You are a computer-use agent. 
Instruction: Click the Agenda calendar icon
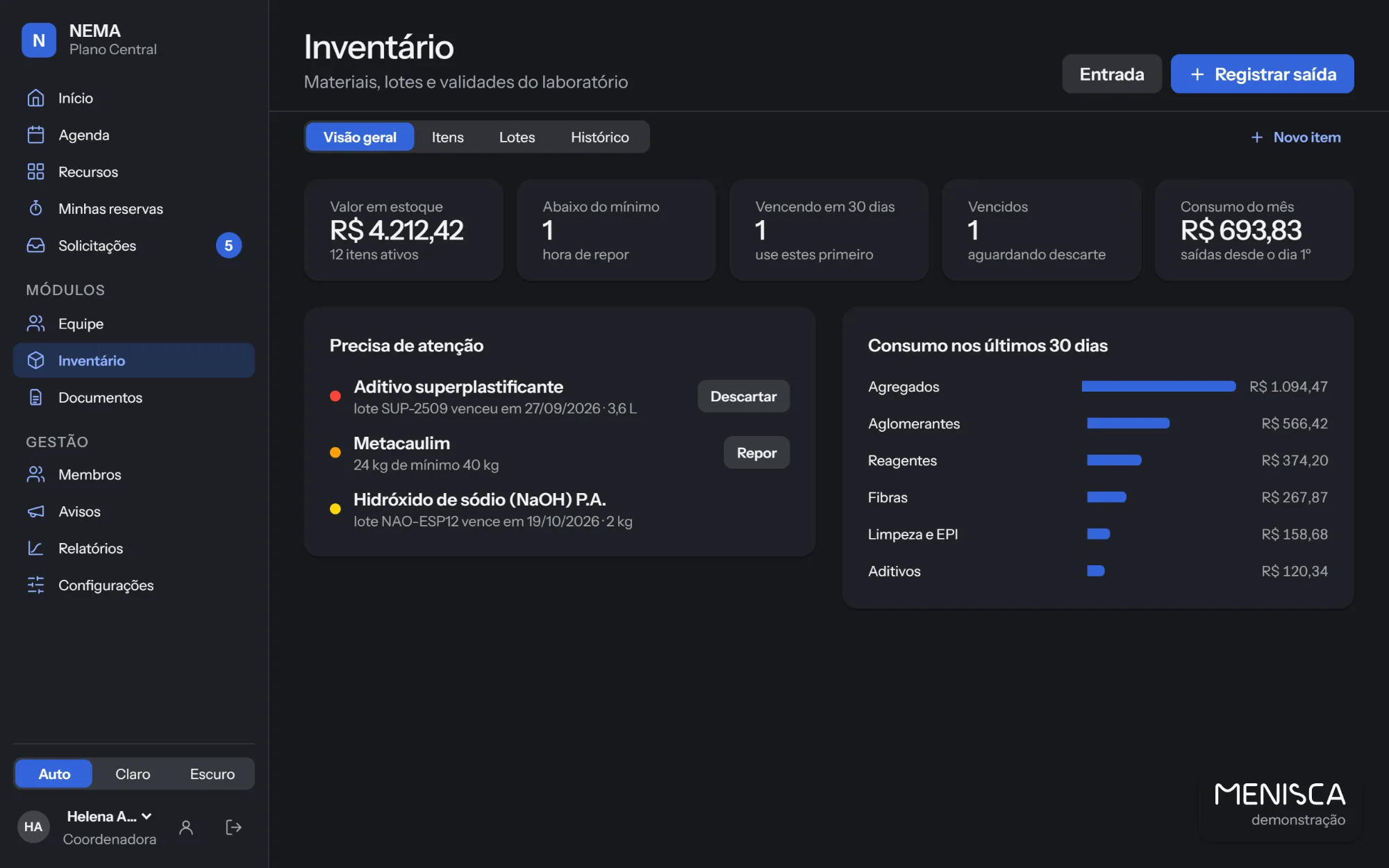pyautogui.click(x=35, y=135)
